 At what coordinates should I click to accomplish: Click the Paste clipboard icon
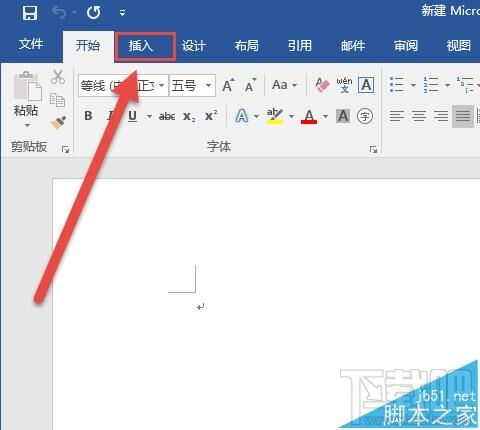[x=27, y=86]
